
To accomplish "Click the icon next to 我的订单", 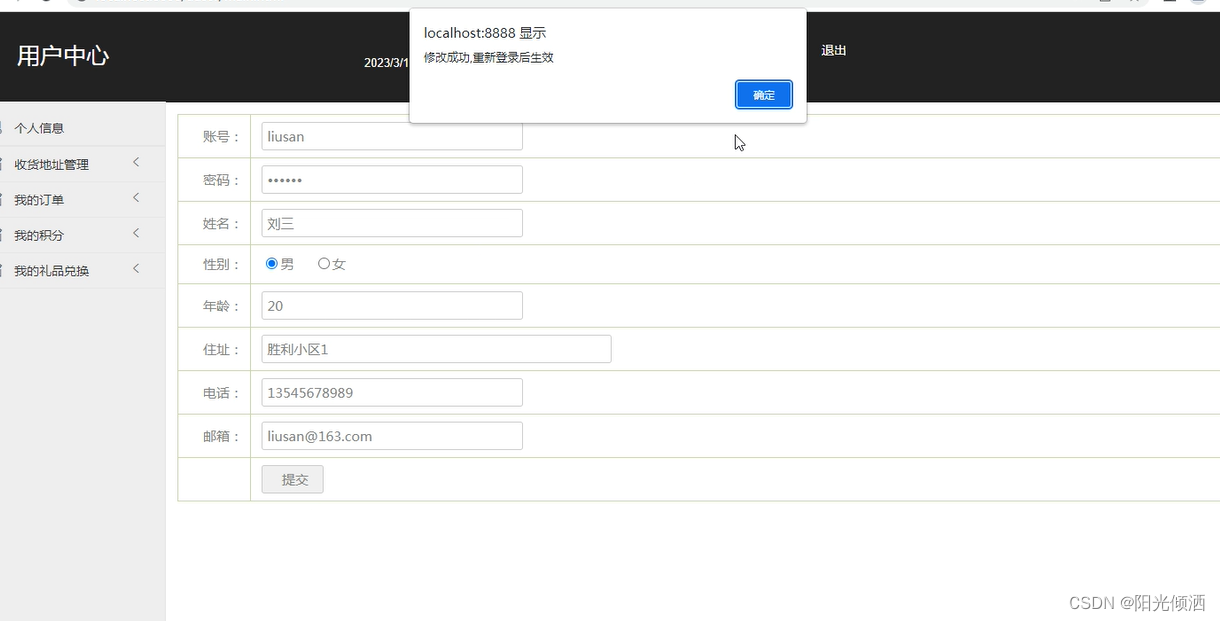I will (x=5, y=198).
